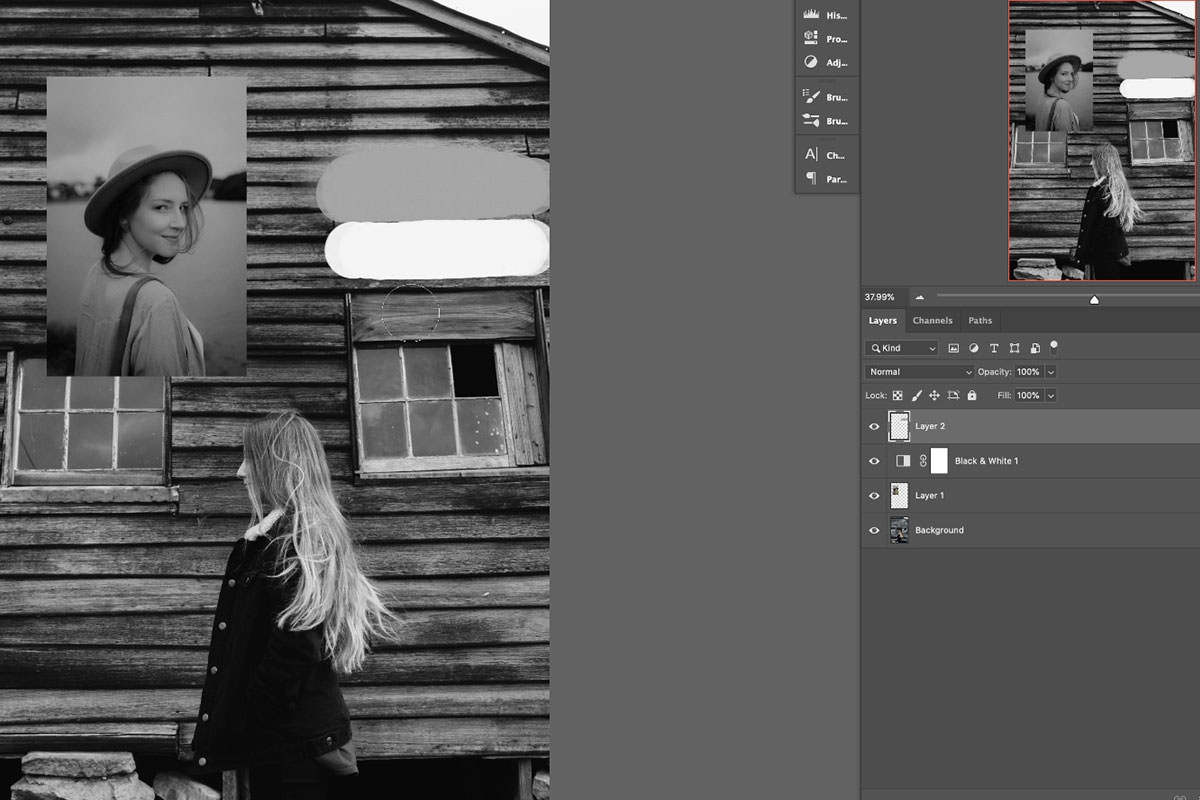Open the blend mode dropdown showing Normal
This screenshot has height=800, width=1200.
(x=916, y=371)
